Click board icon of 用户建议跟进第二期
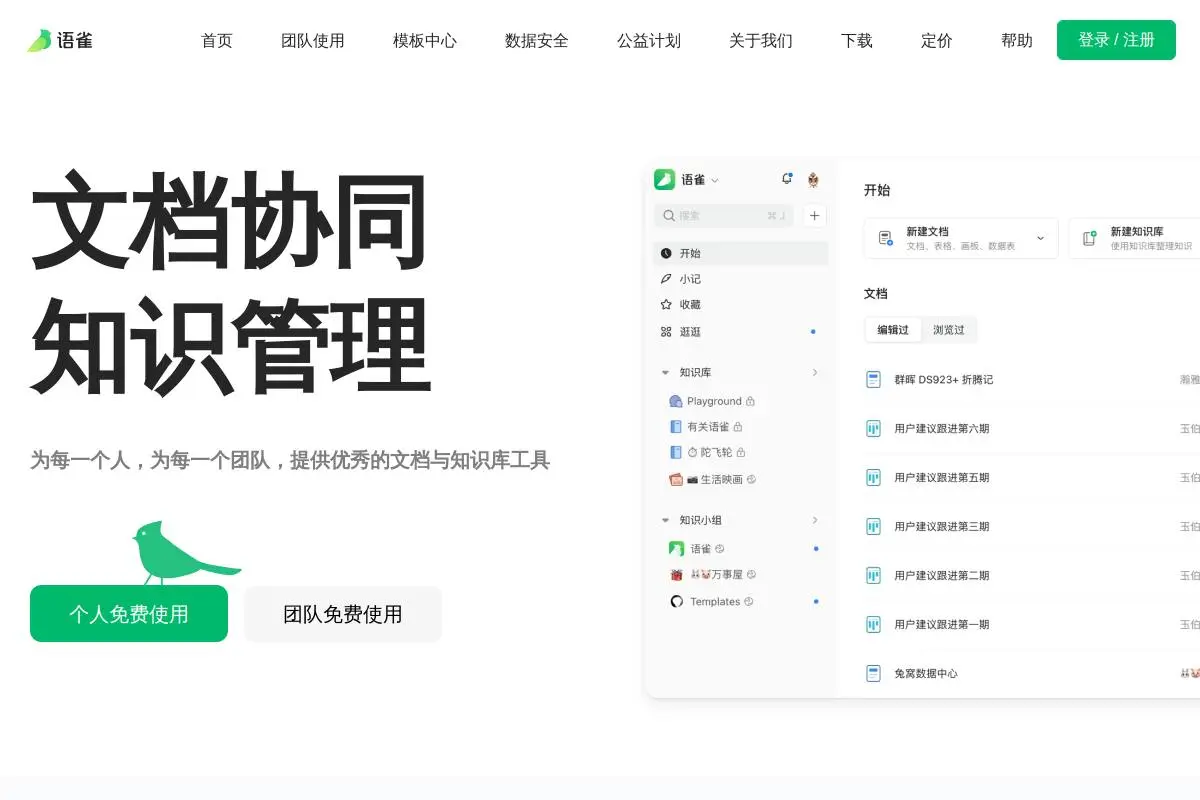Image resolution: width=1200 pixels, height=800 pixels. [873, 575]
